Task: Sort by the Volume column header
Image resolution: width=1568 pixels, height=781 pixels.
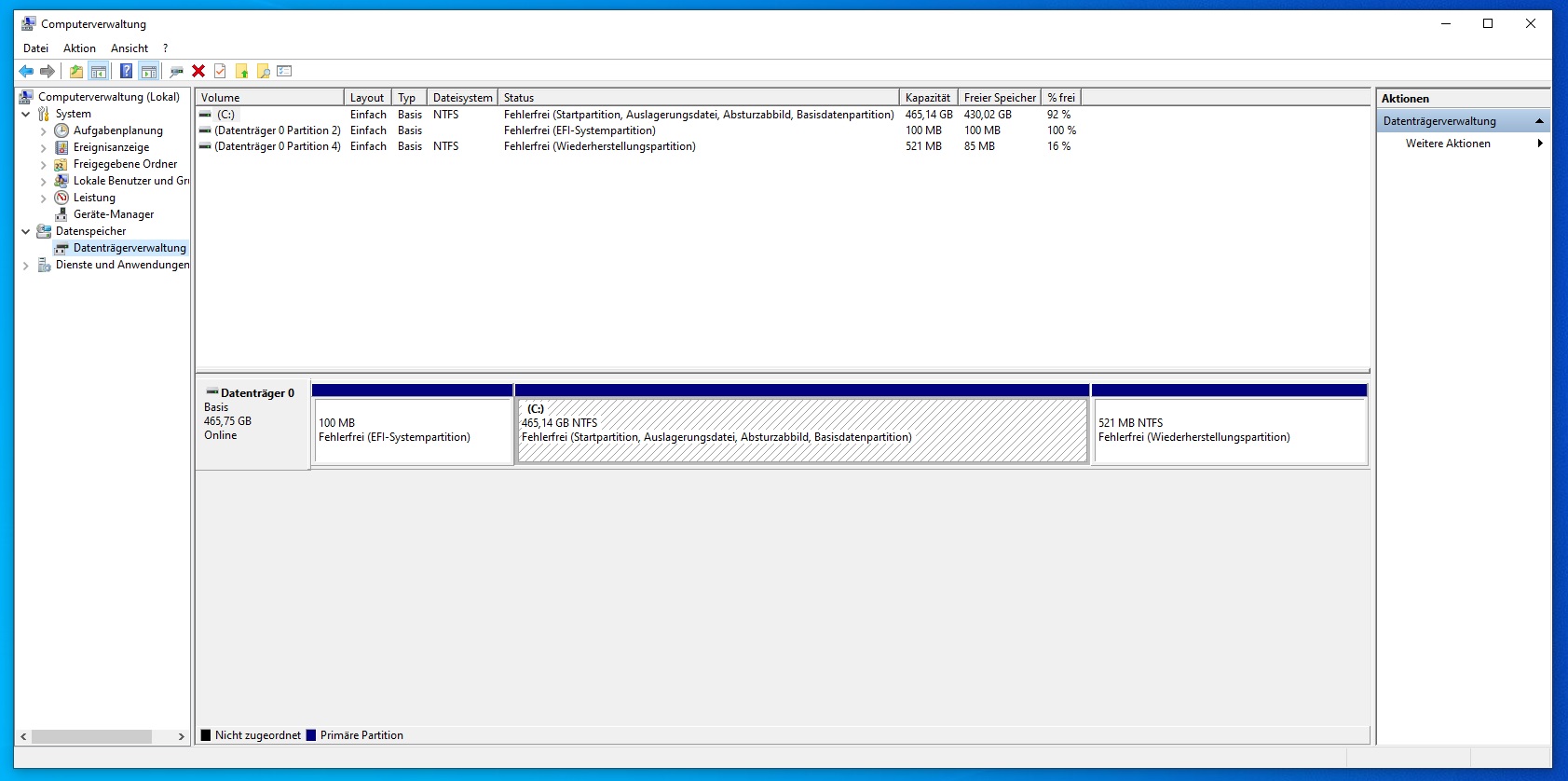Action: point(269,97)
